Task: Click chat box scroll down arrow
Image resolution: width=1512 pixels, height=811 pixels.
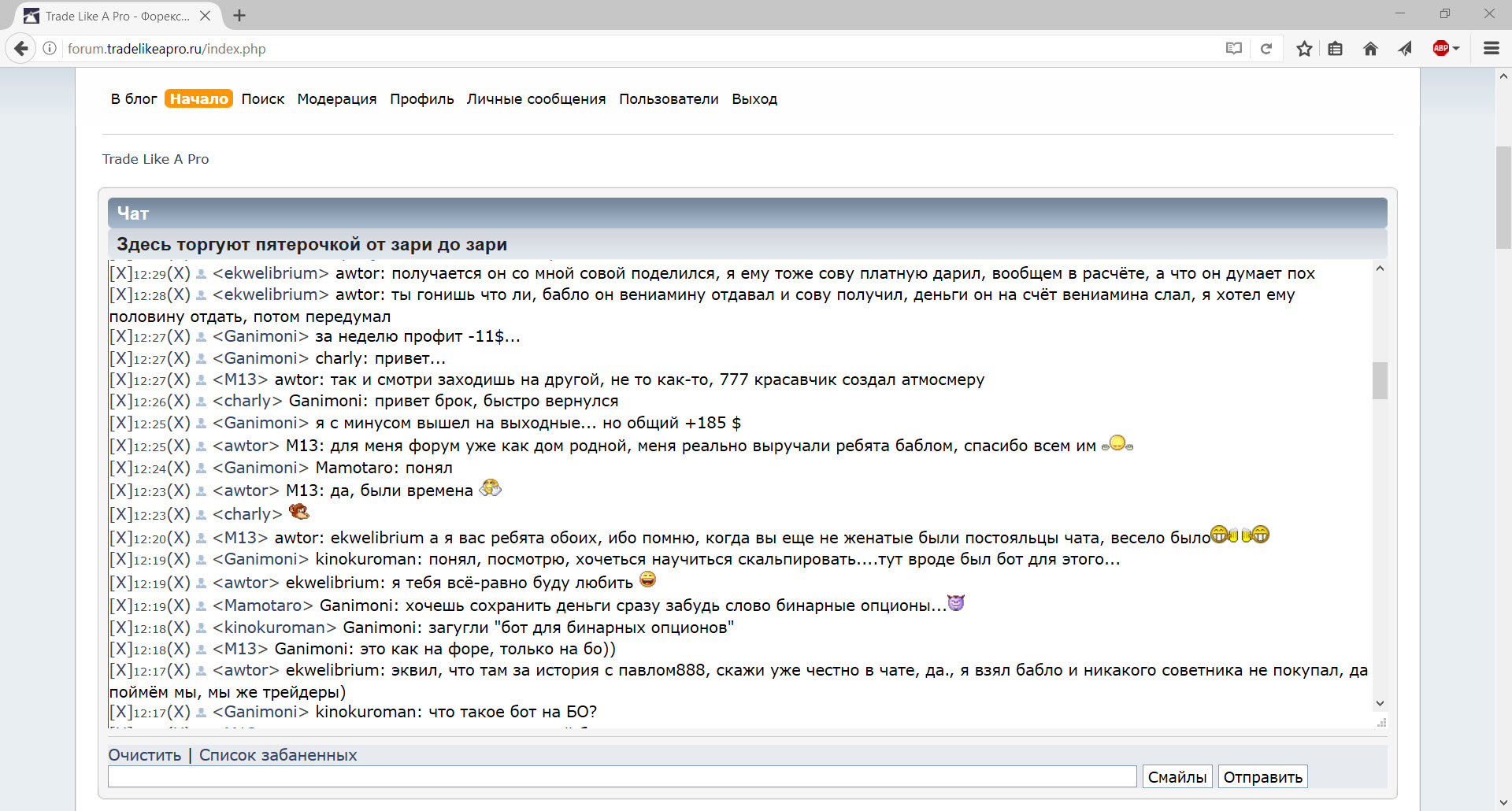Action: coord(1380,703)
